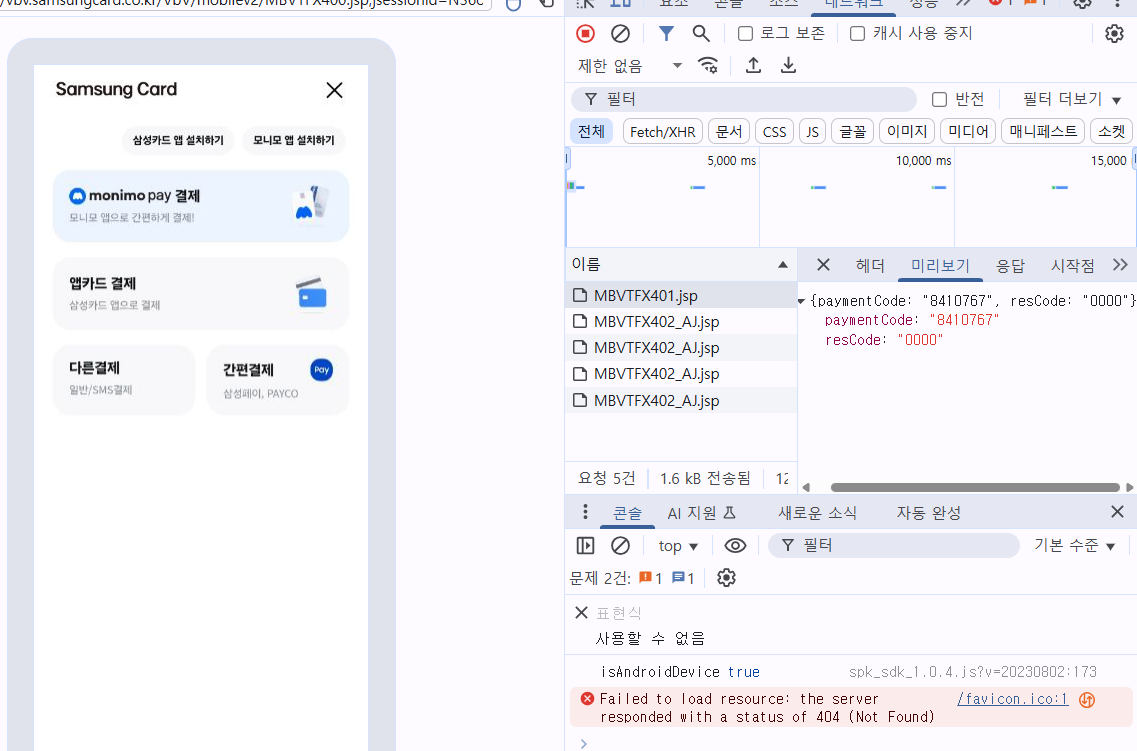Choose the 다른결제 payment option

[124, 379]
